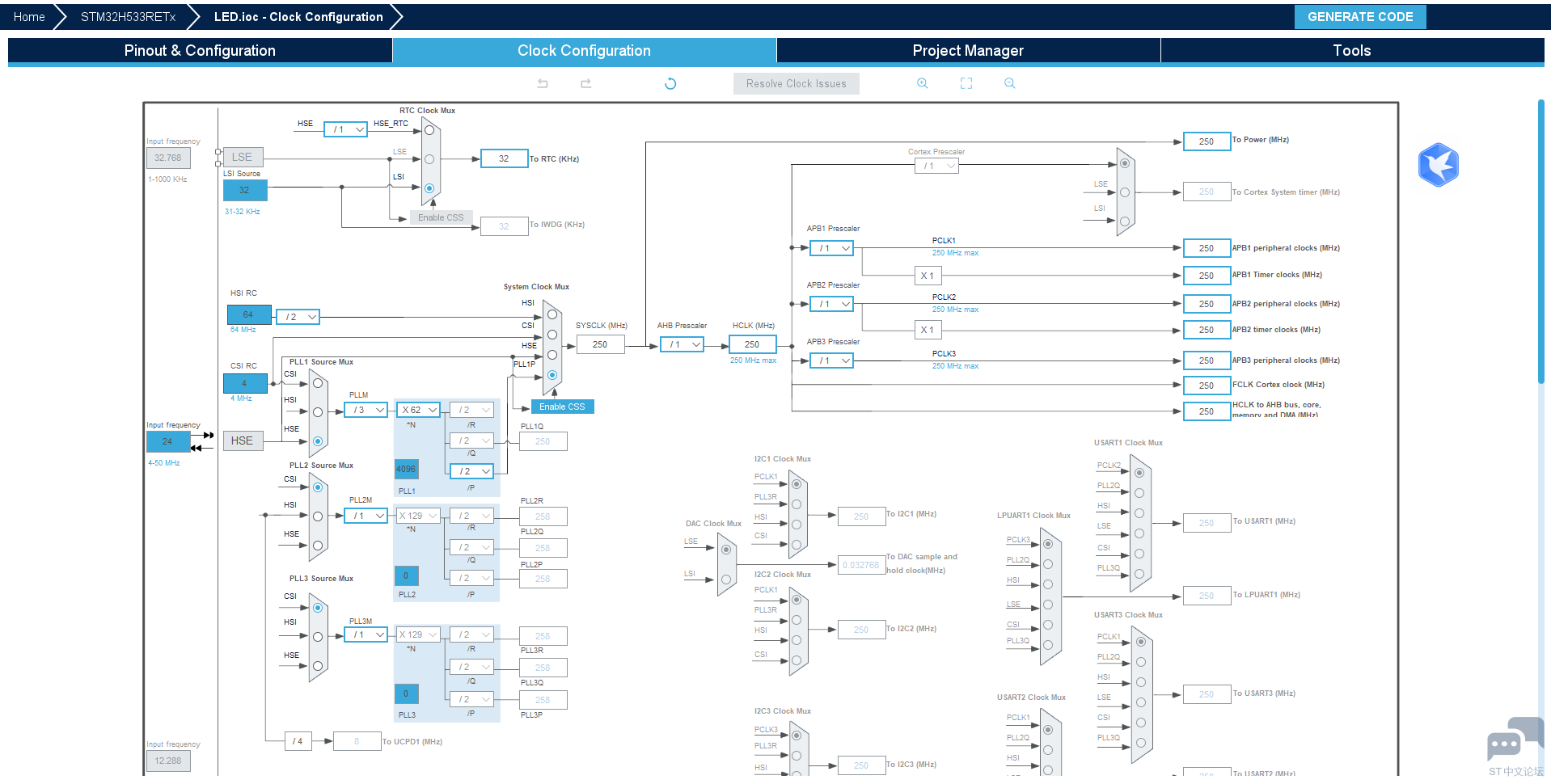Click Enable CSS under RTC Clock Mux

point(441,217)
